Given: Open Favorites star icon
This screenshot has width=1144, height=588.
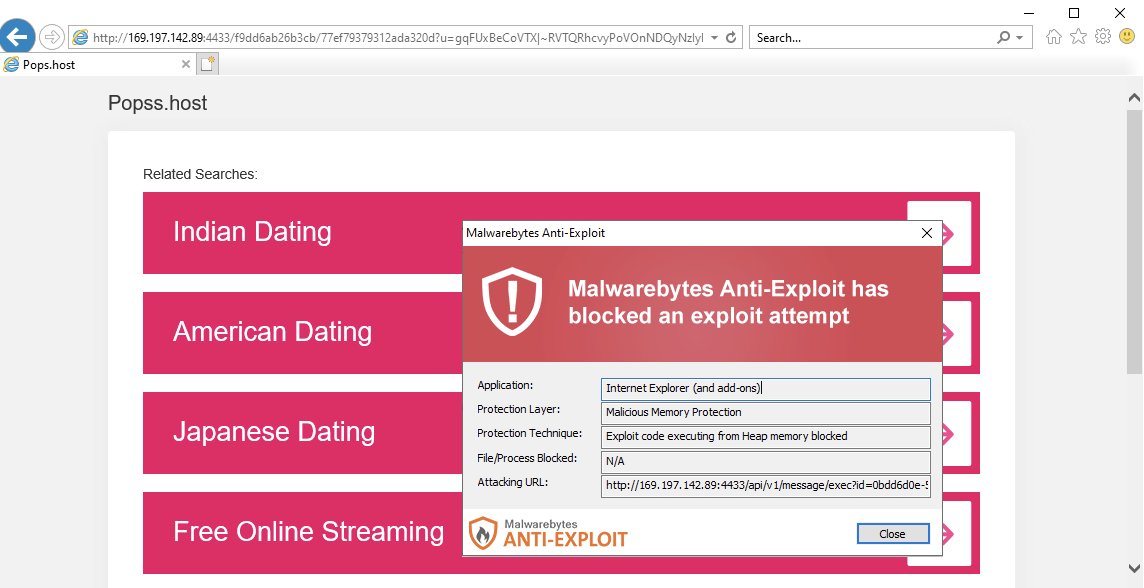Looking at the screenshot, I should click(x=1078, y=36).
